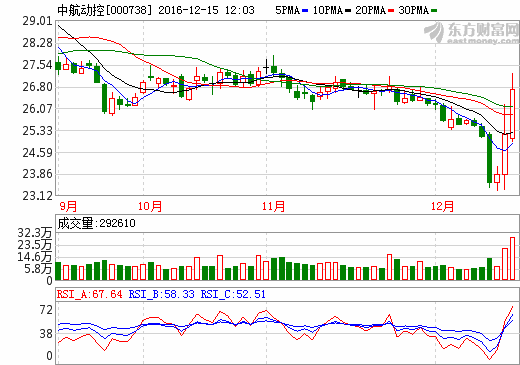Viewport: 520px width, 365px height.
Task: Click the 20PMA legend label
Action: pos(370,10)
